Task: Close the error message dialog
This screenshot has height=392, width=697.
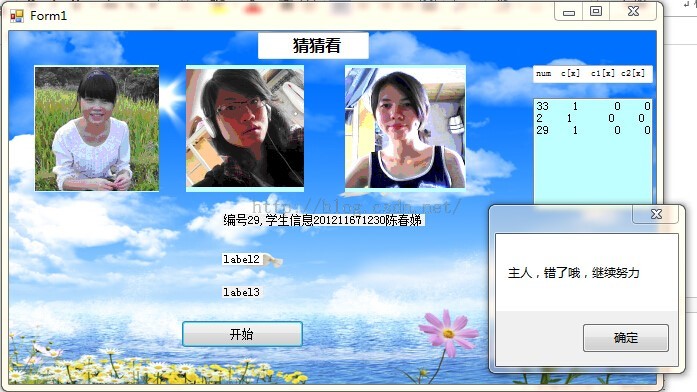Action: pos(656,214)
